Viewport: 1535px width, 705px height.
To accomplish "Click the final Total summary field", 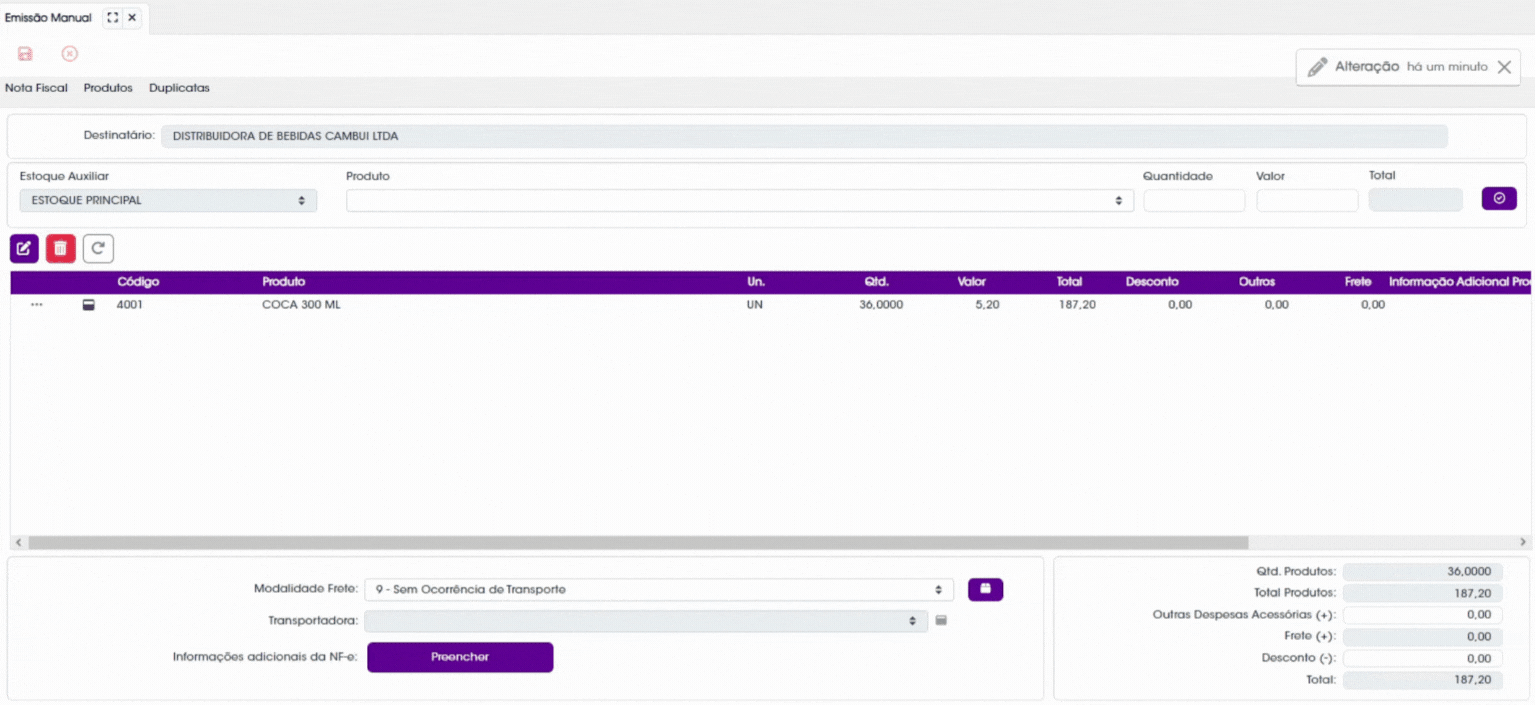I will [1422, 680].
